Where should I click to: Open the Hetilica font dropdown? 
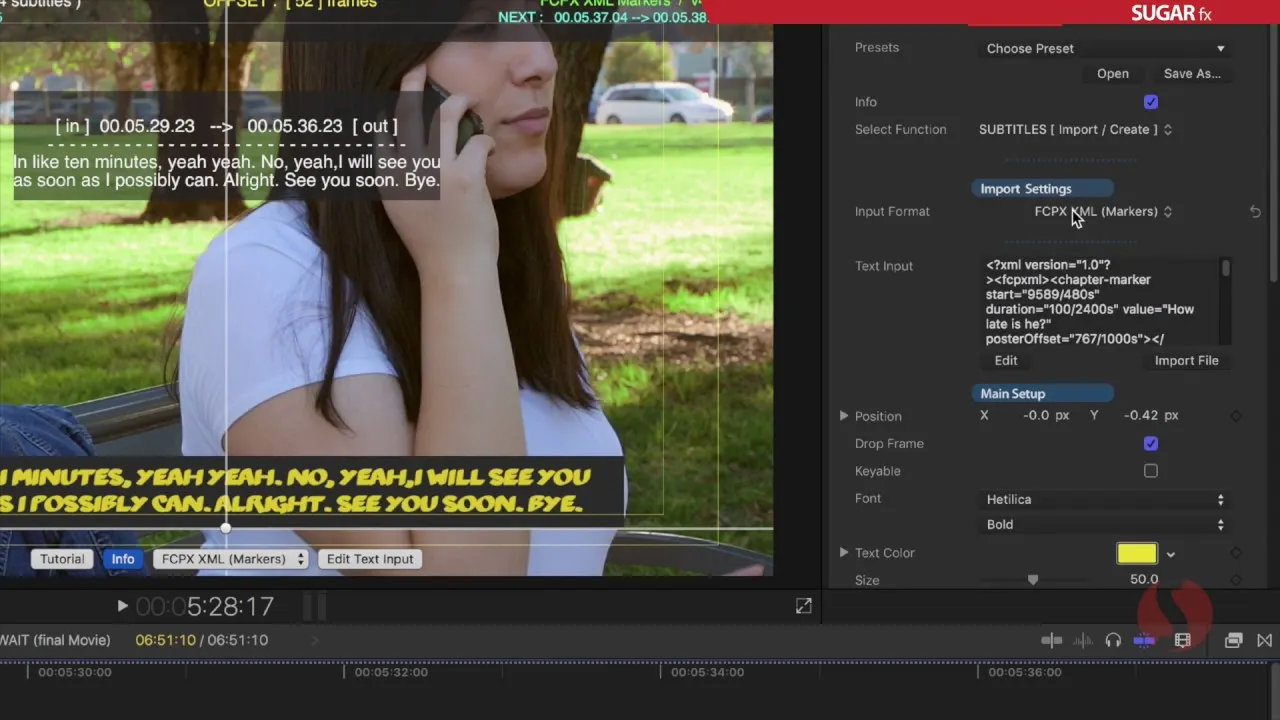tap(1104, 499)
